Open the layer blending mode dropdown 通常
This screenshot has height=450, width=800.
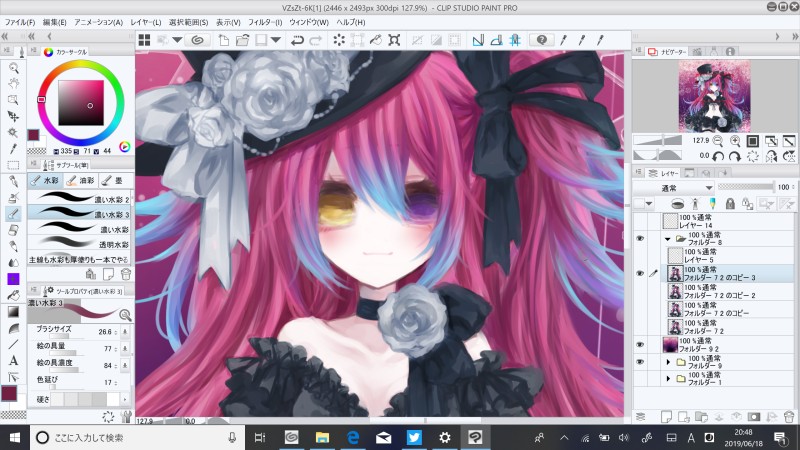click(674, 188)
